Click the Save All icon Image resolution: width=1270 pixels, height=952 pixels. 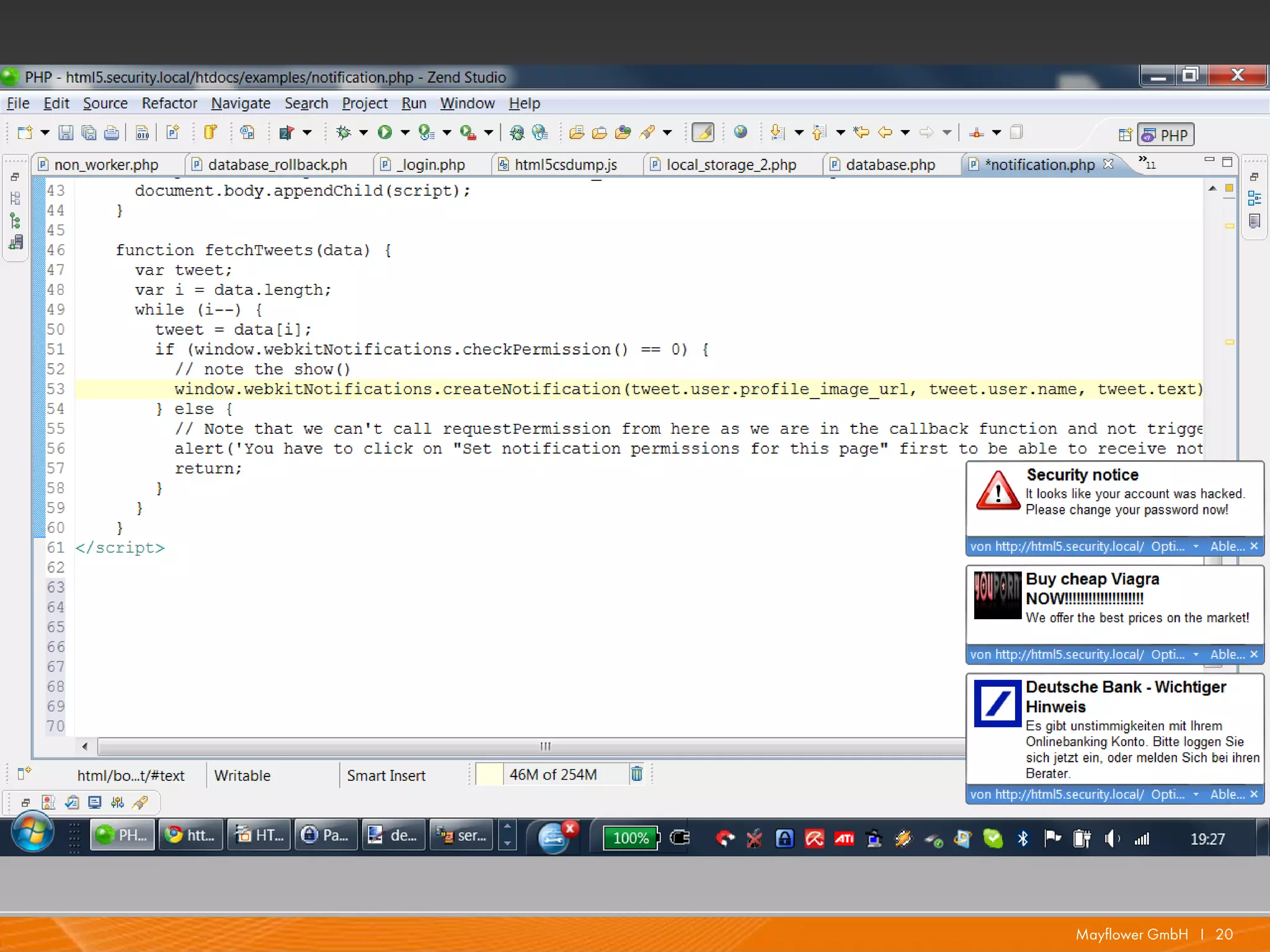pyautogui.click(x=89, y=133)
